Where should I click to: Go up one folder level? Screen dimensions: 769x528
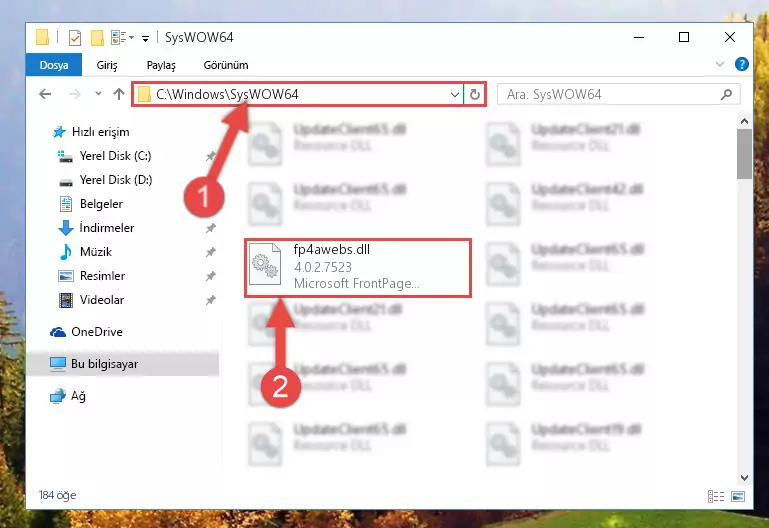pyautogui.click(x=119, y=94)
